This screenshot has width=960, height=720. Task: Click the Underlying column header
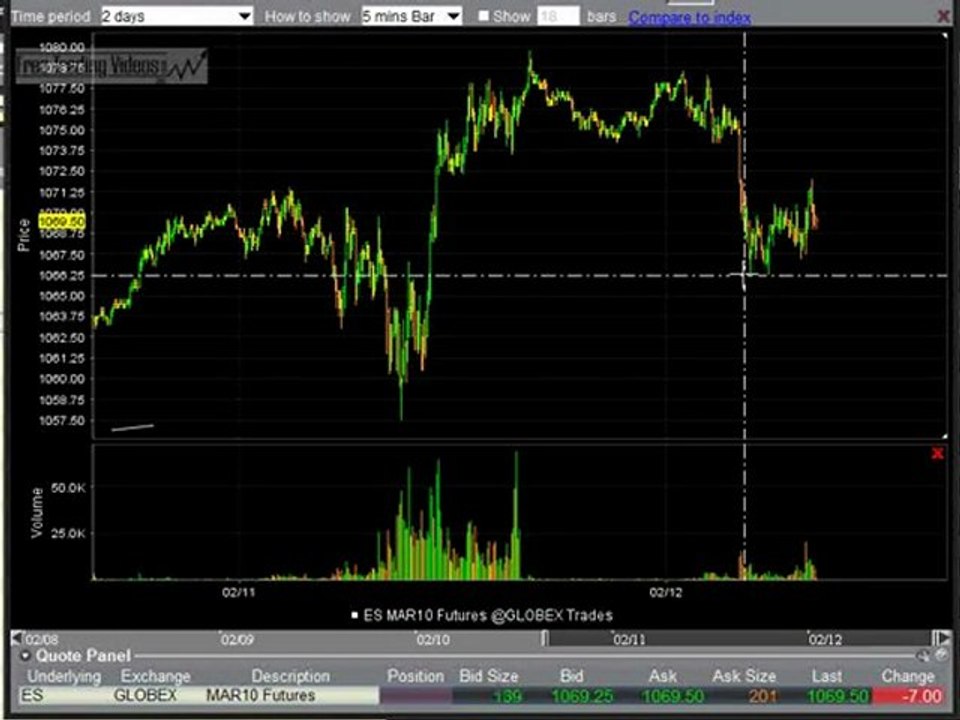pos(64,677)
